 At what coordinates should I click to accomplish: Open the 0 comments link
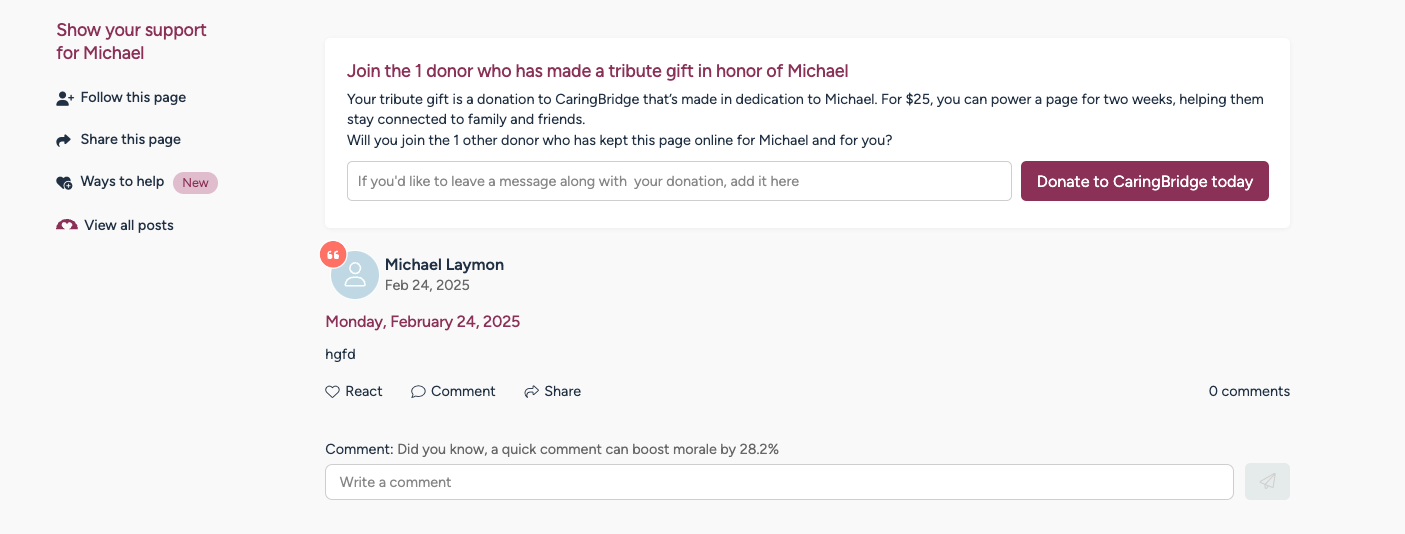pos(1249,392)
